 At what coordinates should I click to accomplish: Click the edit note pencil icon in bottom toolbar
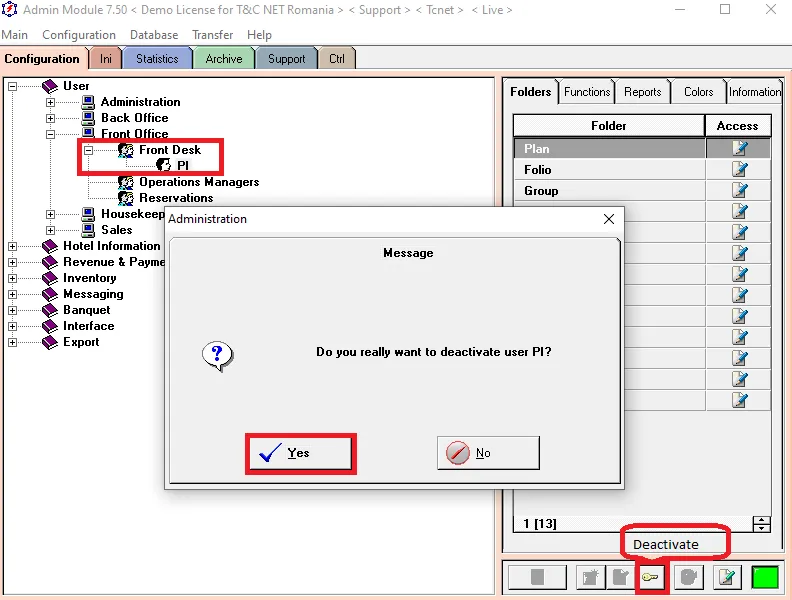727,577
